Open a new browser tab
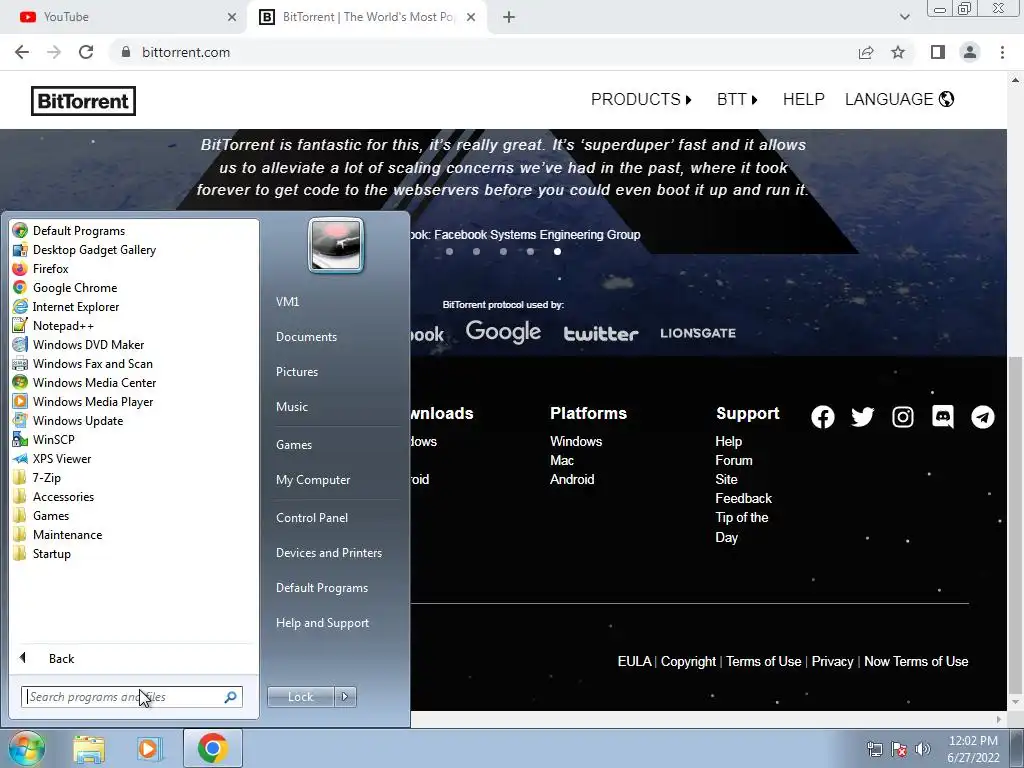Screen dimensions: 1024x768 pyautogui.click(x=509, y=17)
